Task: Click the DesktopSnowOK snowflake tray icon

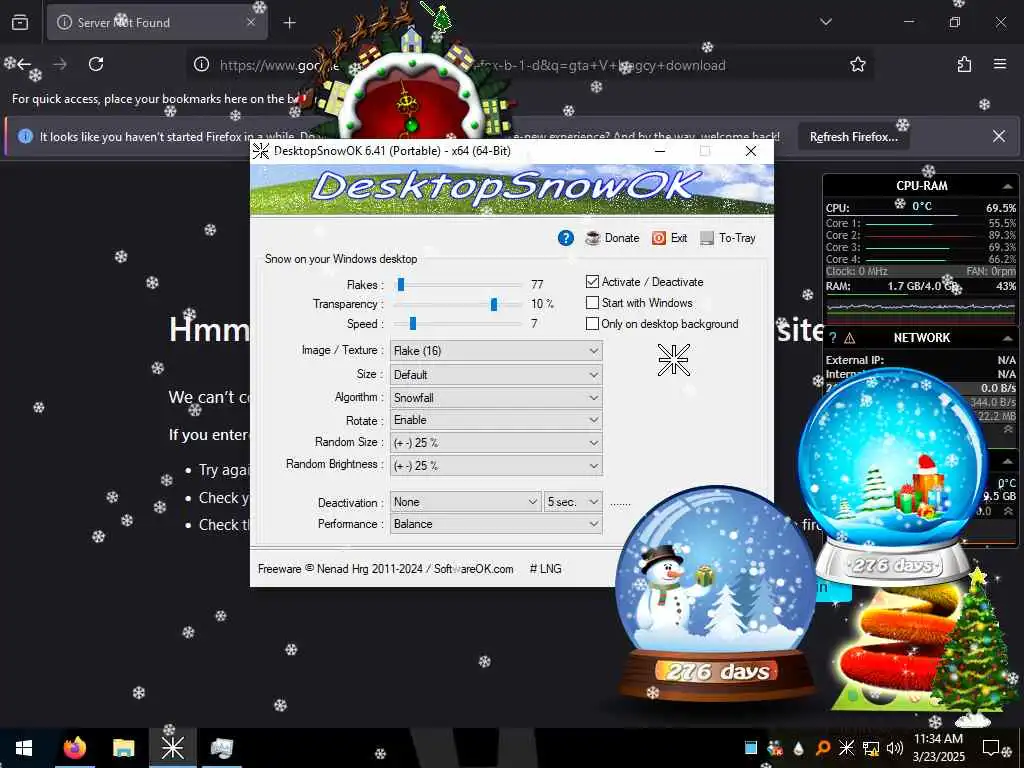Action: (846, 748)
